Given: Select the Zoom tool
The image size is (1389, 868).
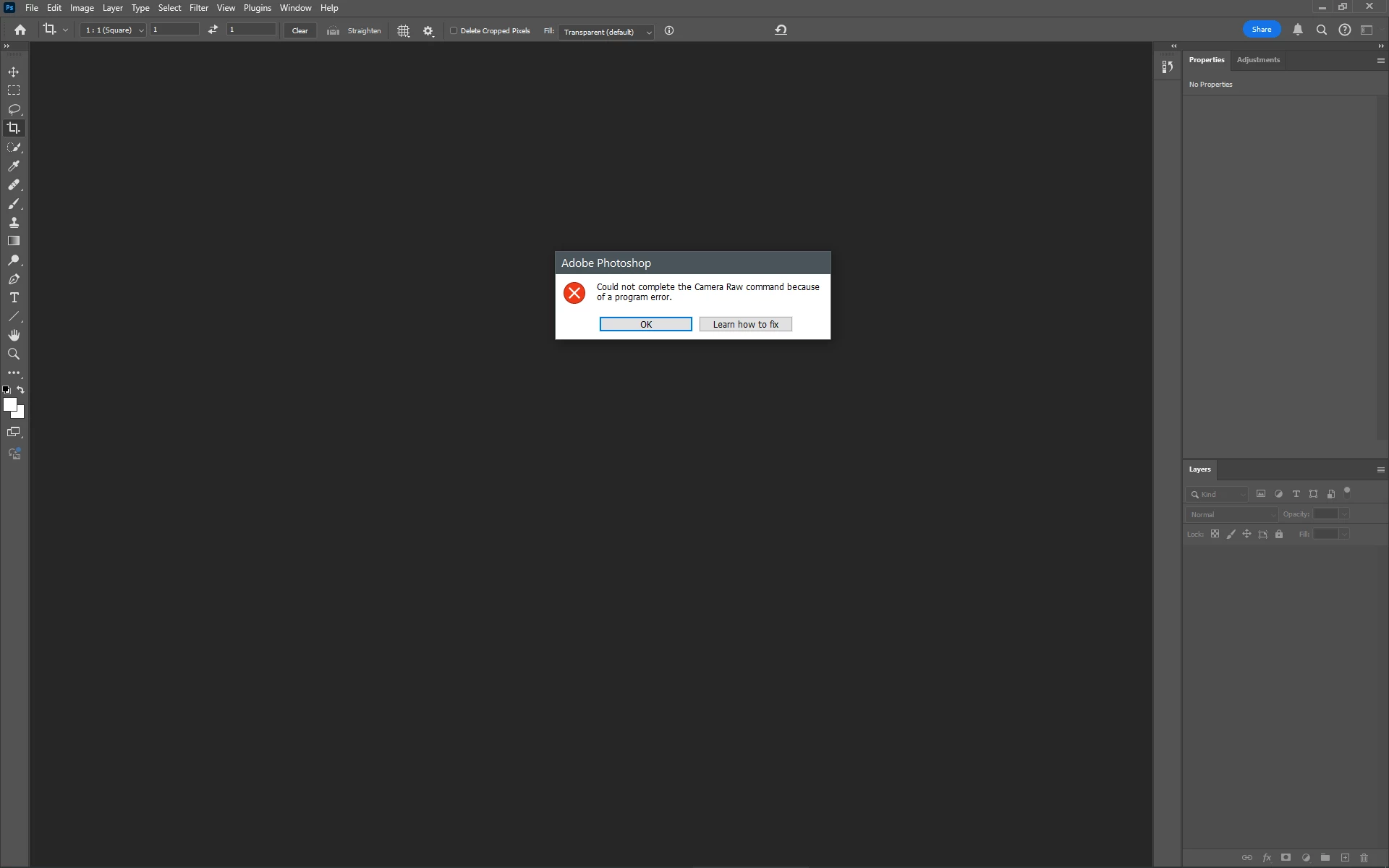Looking at the screenshot, I should (x=14, y=354).
